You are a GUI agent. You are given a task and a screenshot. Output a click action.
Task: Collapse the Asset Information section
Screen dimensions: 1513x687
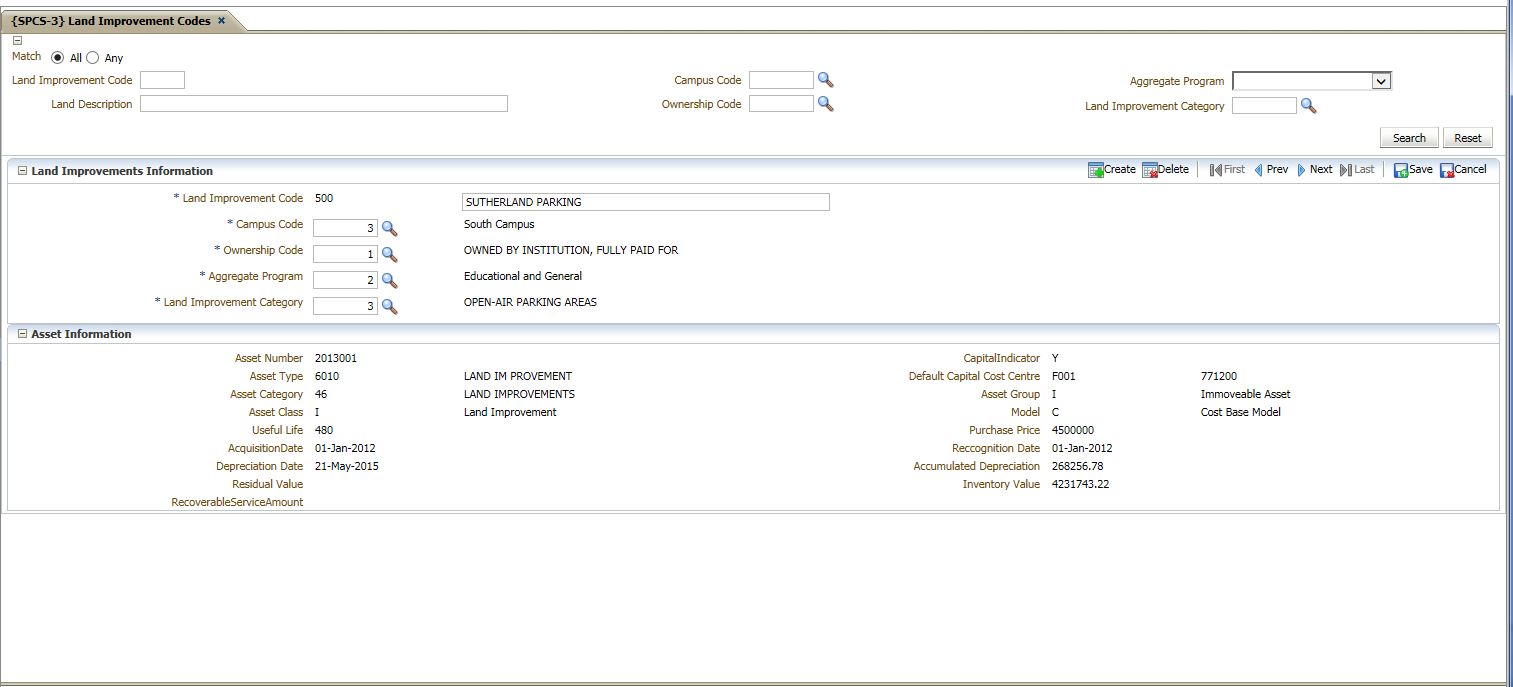pyautogui.click(x=22, y=334)
